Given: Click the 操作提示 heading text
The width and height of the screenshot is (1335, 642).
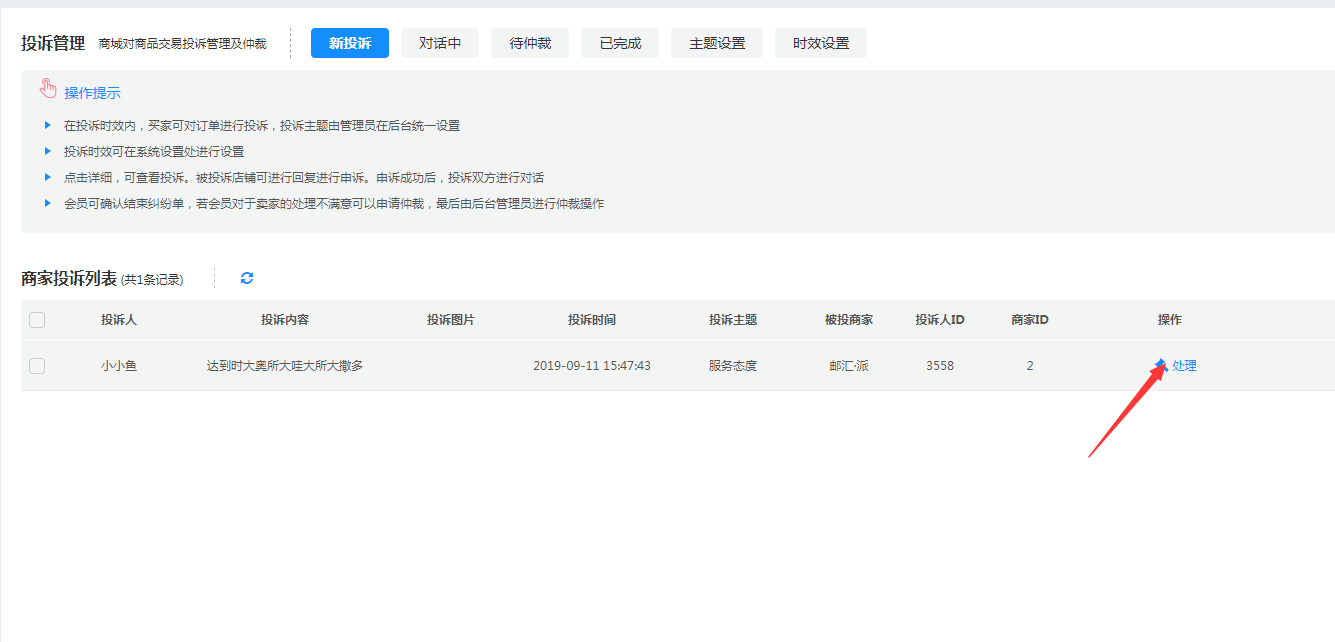Looking at the screenshot, I should point(92,93).
